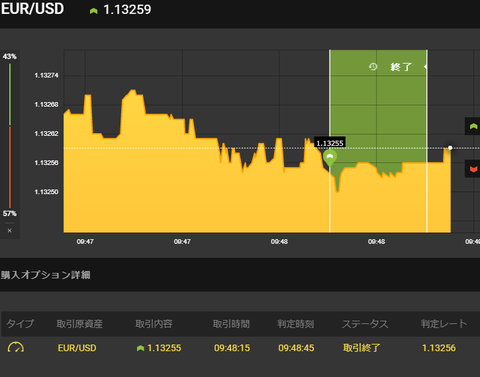
Task: Click the white current-price dot on chart line
Action: (450, 148)
